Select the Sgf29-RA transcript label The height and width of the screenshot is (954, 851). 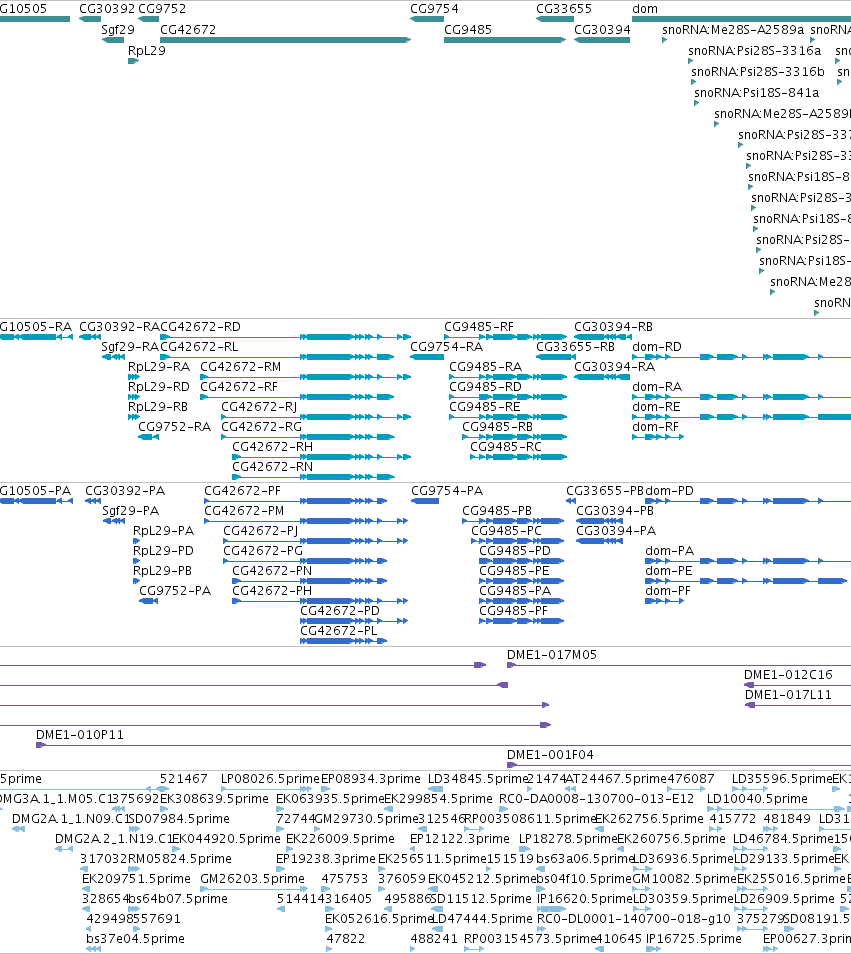tap(130, 347)
